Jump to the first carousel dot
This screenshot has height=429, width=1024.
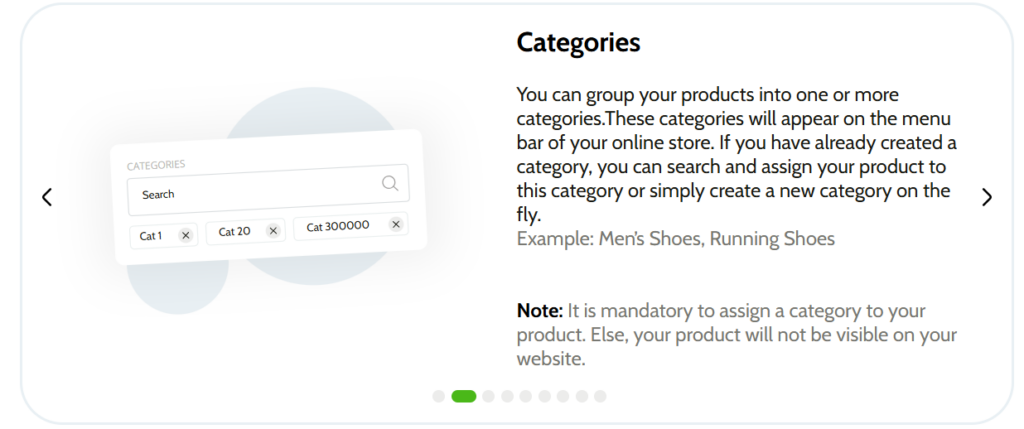coord(439,396)
